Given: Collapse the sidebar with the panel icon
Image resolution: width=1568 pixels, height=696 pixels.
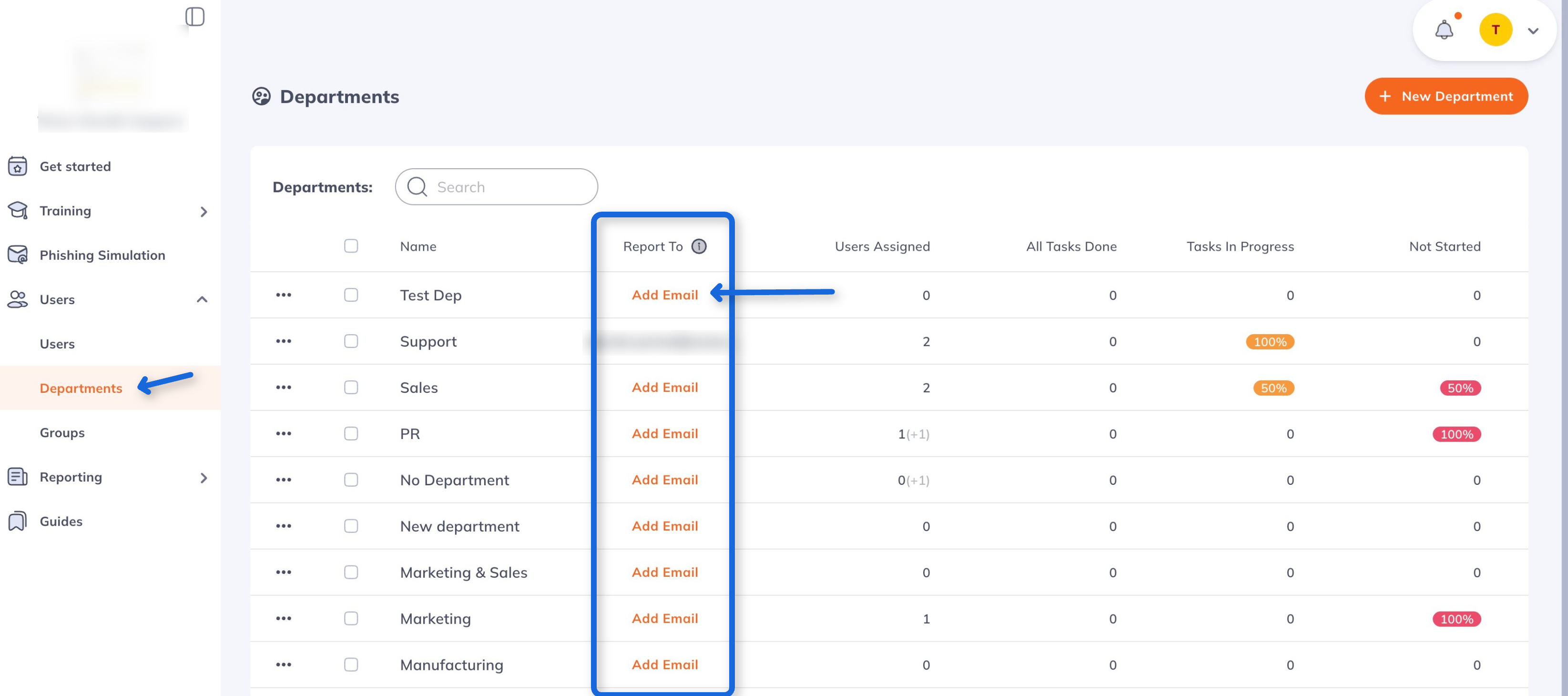Looking at the screenshot, I should coord(195,16).
